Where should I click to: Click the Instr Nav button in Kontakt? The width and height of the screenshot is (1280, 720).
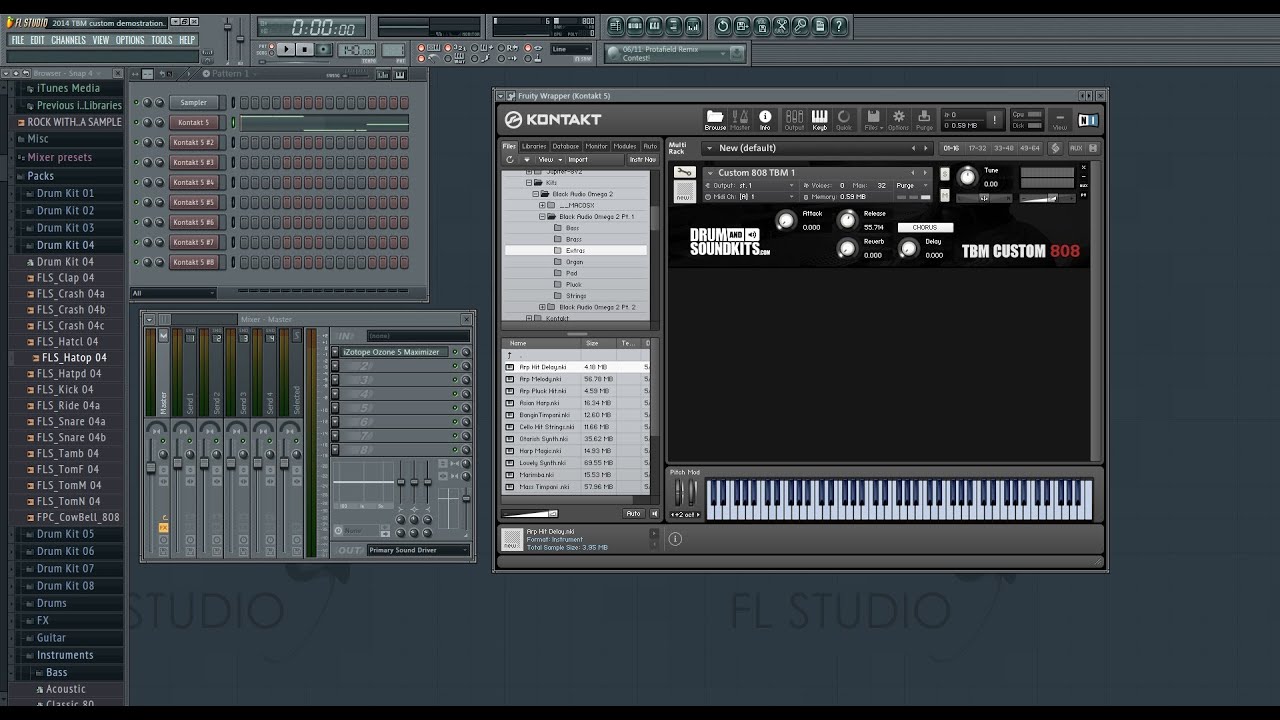641,159
